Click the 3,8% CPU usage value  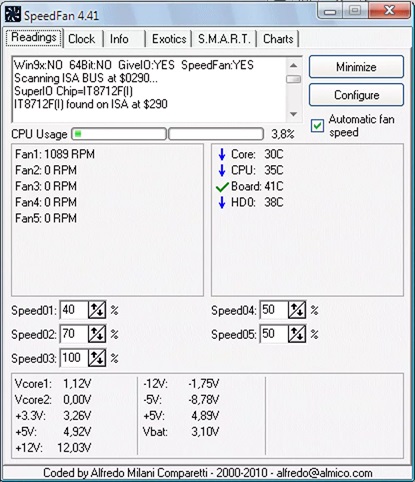[x=283, y=134]
